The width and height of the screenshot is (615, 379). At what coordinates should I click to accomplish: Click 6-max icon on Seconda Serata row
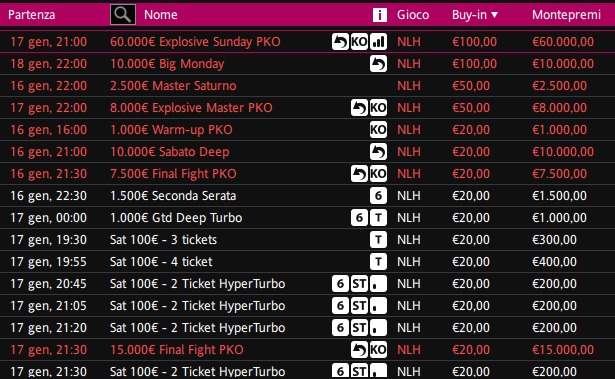pyautogui.click(x=378, y=195)
